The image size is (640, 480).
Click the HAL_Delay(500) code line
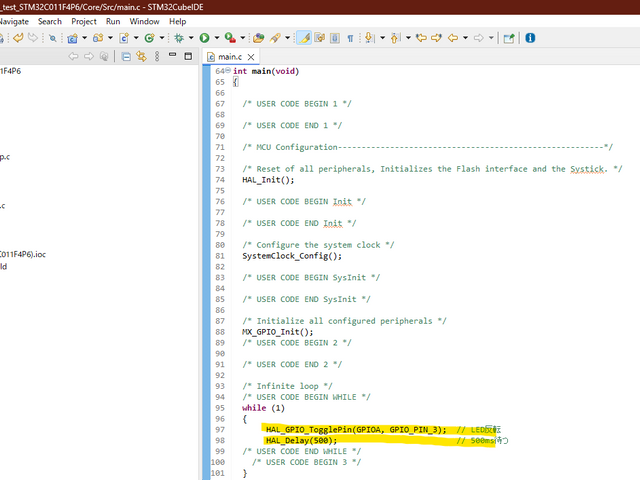pyautogui.click(x=302, y=440)
